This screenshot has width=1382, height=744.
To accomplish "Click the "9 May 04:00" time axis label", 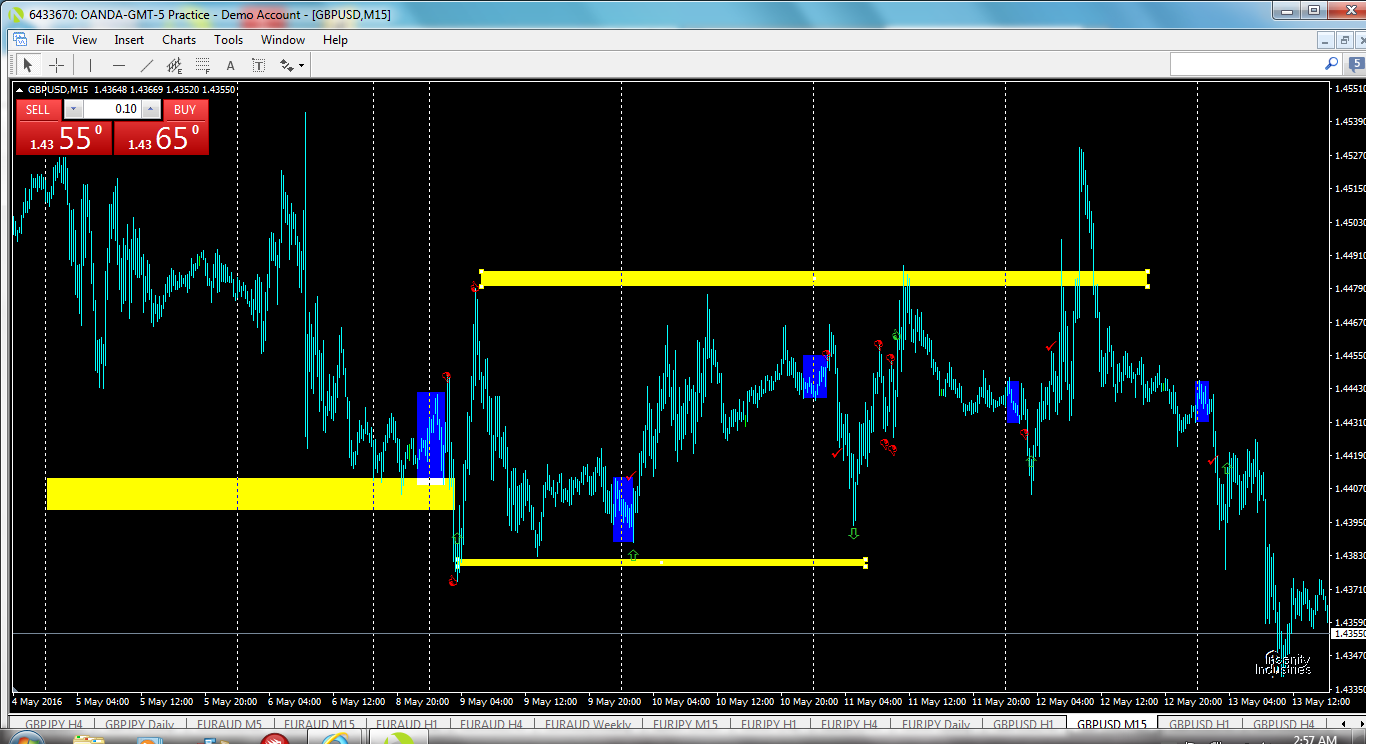I will pos(487,701).
